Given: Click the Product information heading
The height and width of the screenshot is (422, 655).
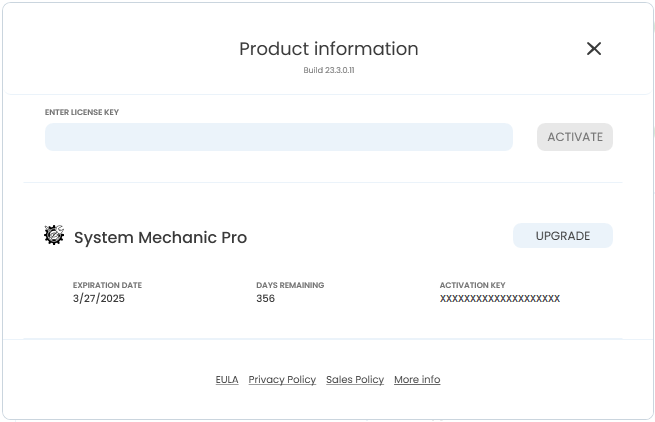Looking at the screenshot, I should [329, 49].
